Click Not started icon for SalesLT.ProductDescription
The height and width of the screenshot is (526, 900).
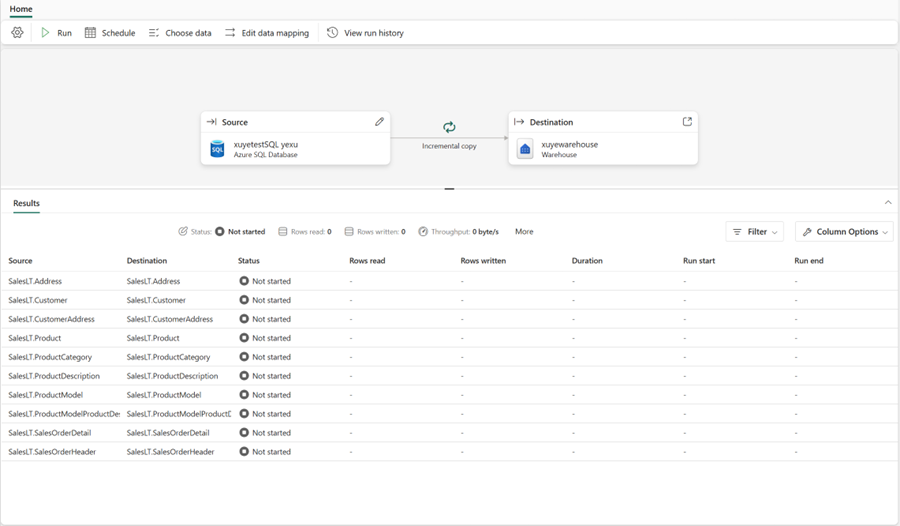(x=244, y=376)
